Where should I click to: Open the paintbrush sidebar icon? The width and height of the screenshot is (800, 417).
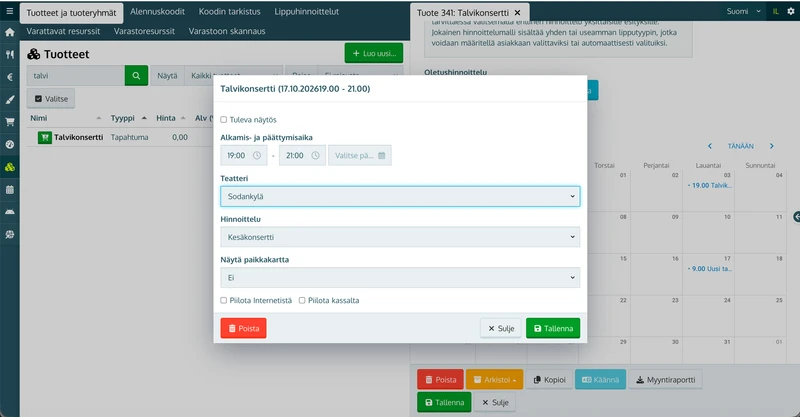(x=10, y=100)
